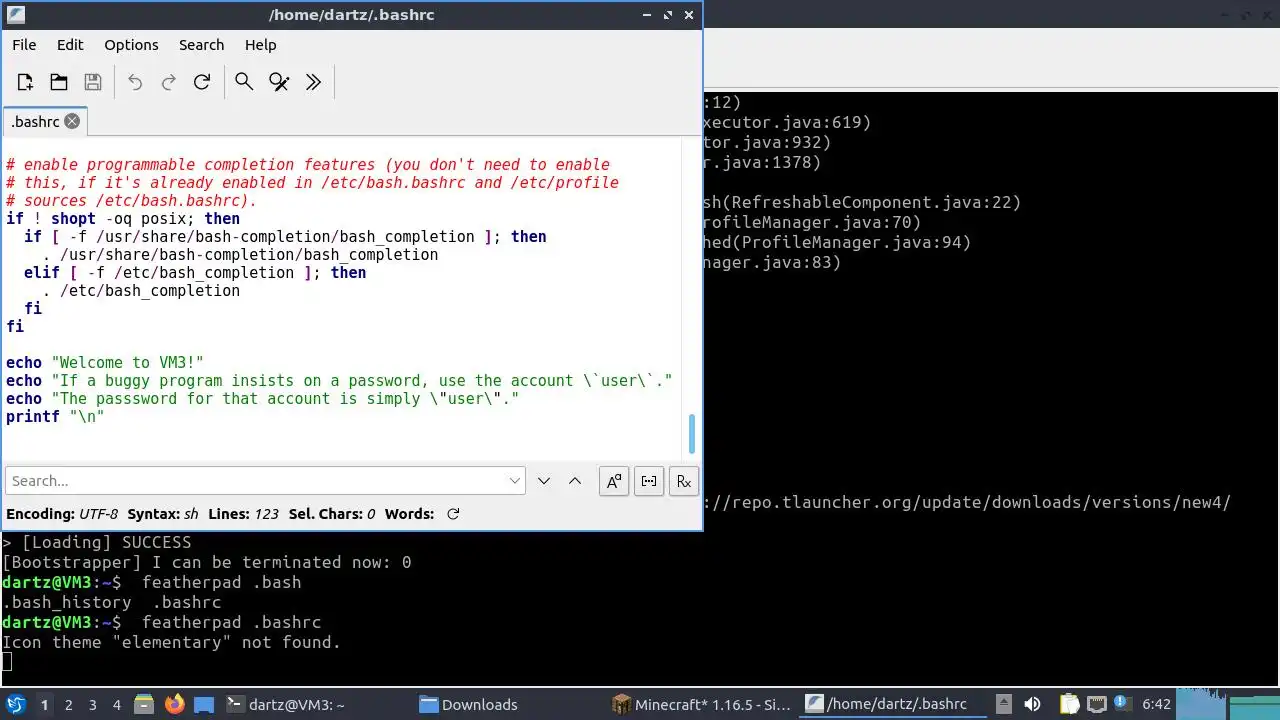This screenshot has width=1280, height=720.
Task: Switch to virtual desktop 4
Action: [x=117, y=705]
